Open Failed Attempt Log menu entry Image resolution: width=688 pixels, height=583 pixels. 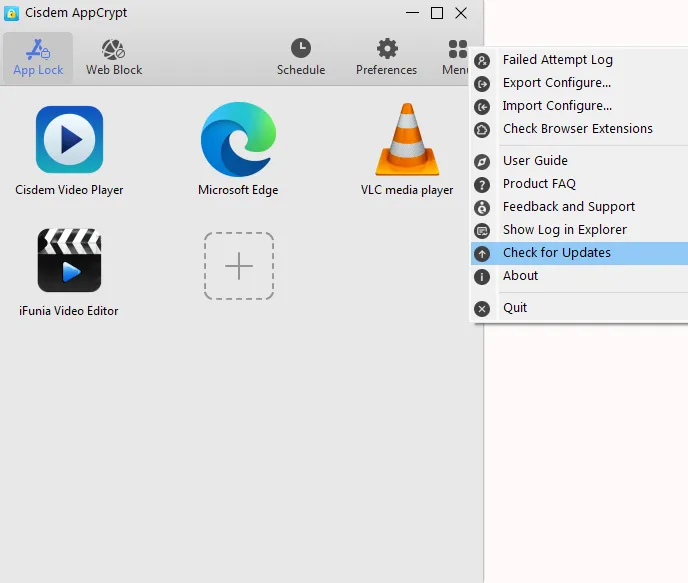(x=579, y=60)
